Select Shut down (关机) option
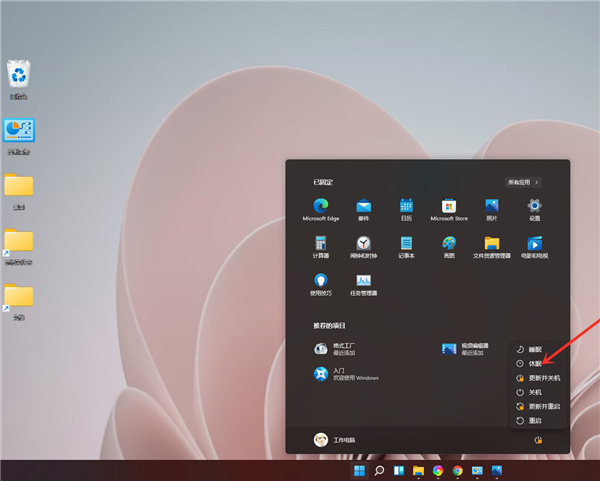 click(534, 392)
